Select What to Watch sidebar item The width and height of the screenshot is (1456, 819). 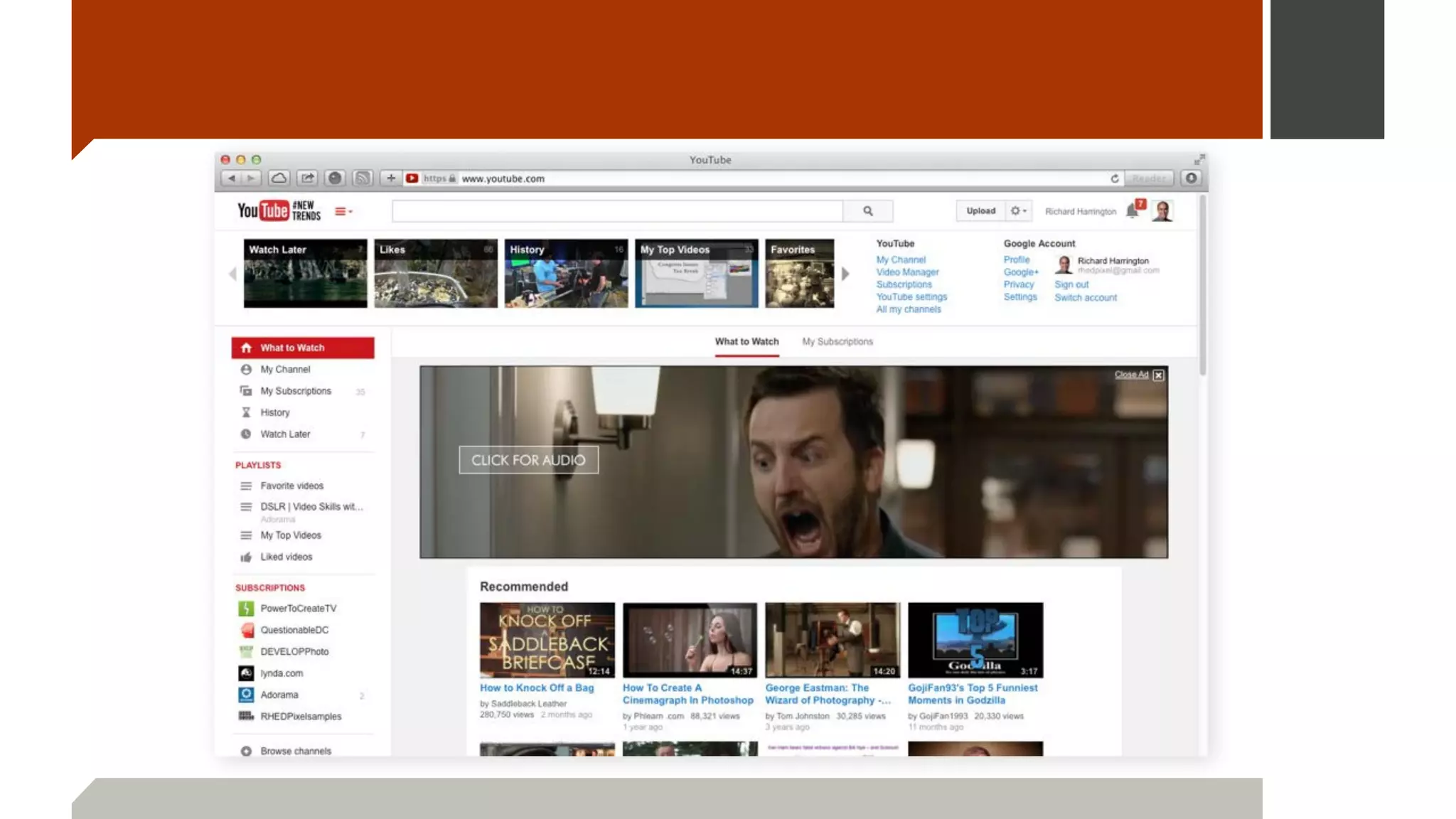point(303,348)
